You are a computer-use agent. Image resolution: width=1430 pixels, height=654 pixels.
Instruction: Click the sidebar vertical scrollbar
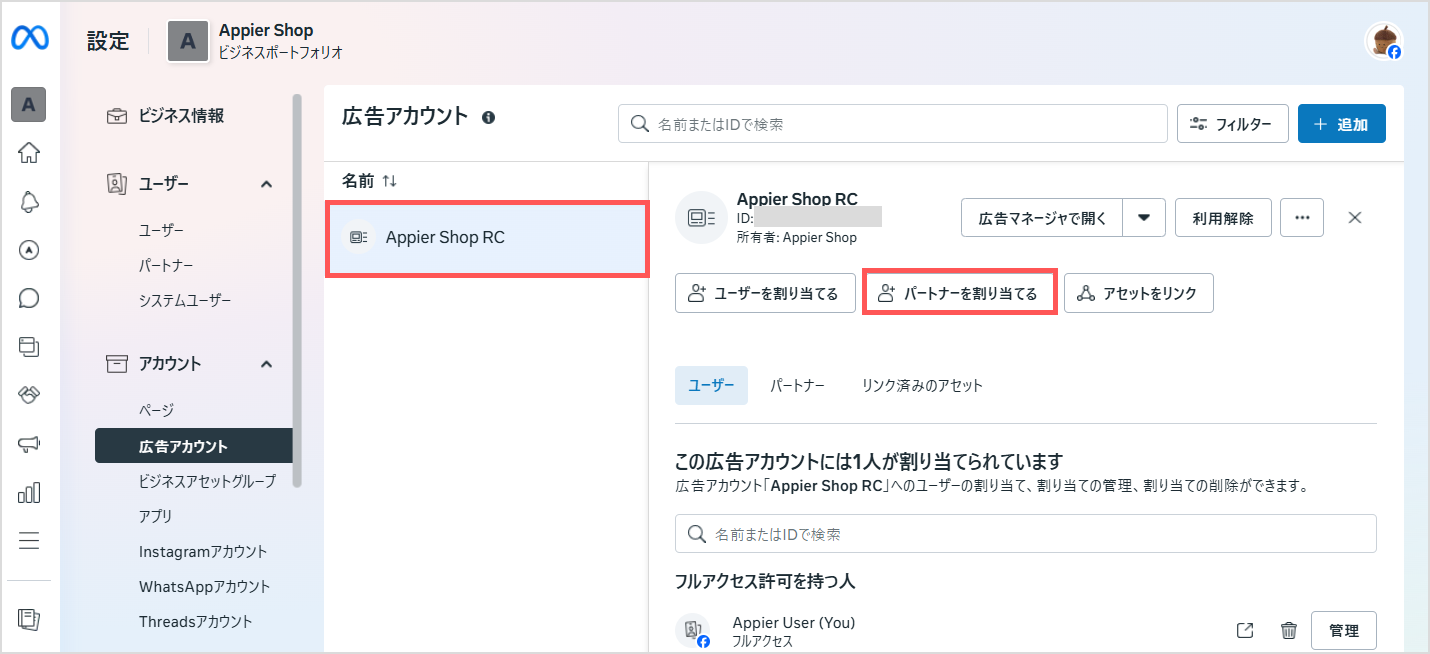click(x=296, y=290)
